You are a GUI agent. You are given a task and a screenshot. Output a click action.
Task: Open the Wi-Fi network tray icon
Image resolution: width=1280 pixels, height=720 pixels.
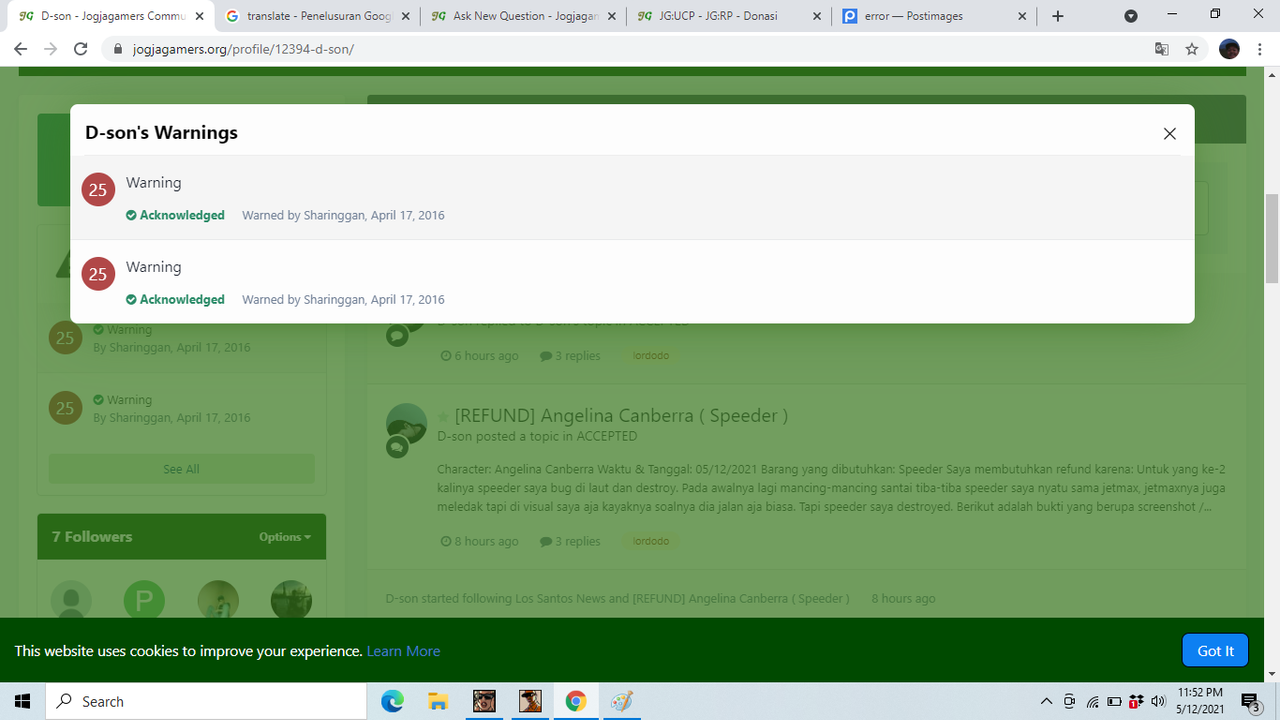1093,701
